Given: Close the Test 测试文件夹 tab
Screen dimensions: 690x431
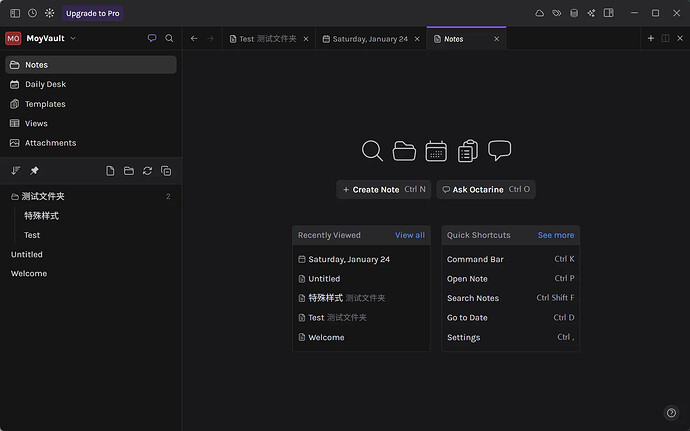Looking at the screenshot, I should click(308, 39).
